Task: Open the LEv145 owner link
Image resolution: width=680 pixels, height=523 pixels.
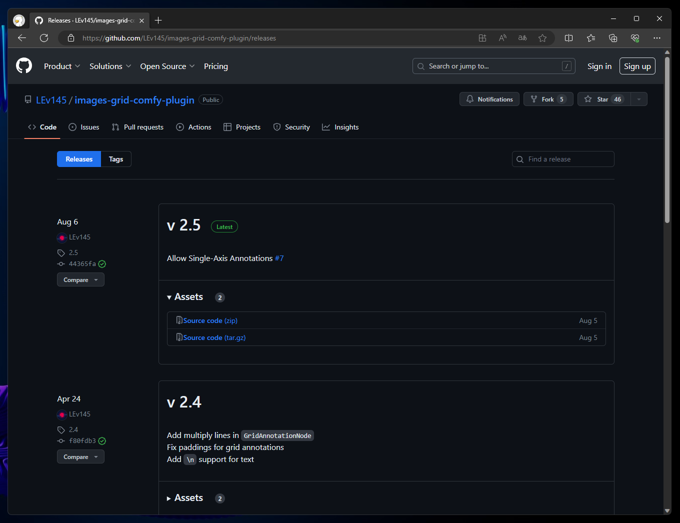Action: tap(51, 100)
